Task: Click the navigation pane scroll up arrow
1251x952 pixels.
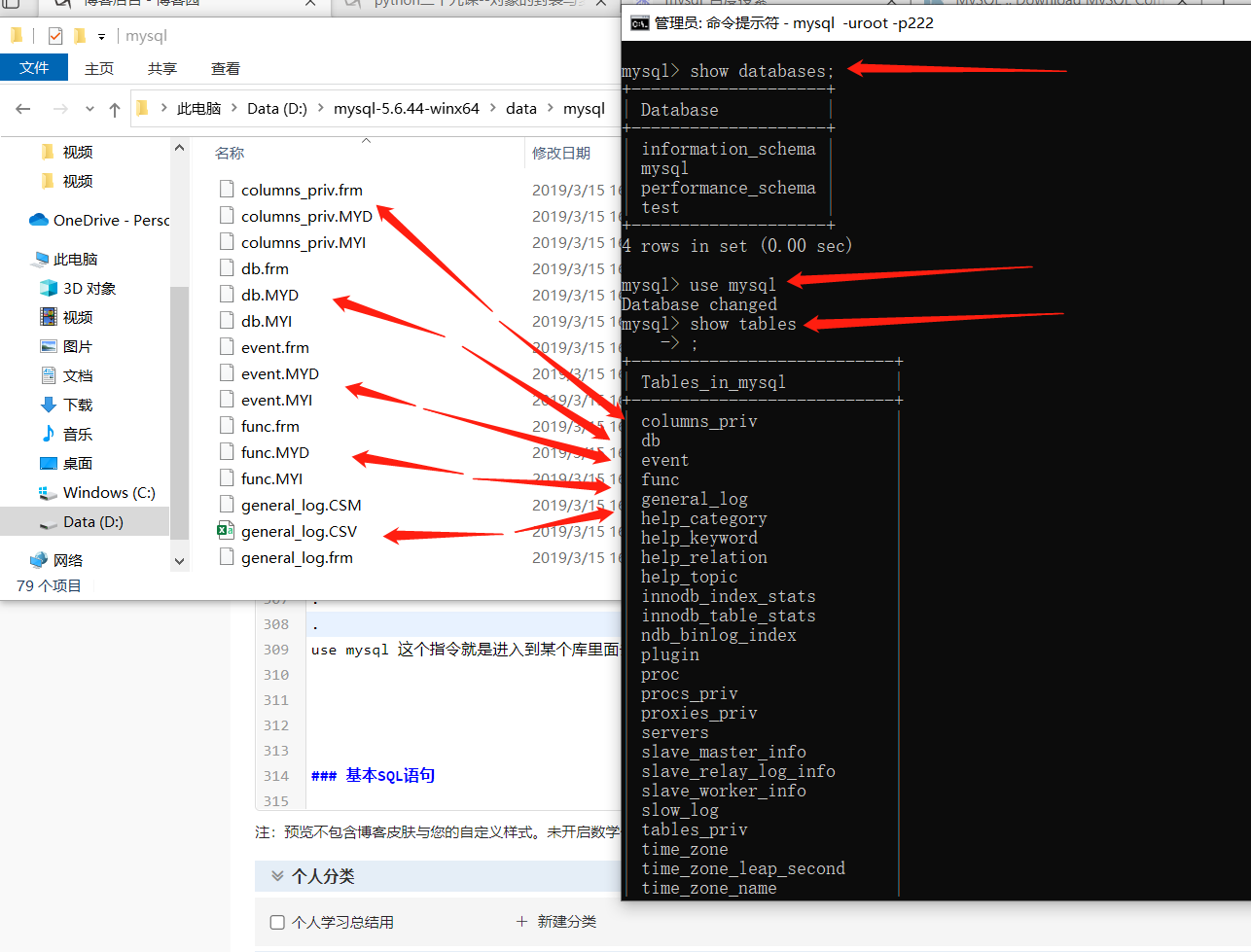Action: [179, 148]
